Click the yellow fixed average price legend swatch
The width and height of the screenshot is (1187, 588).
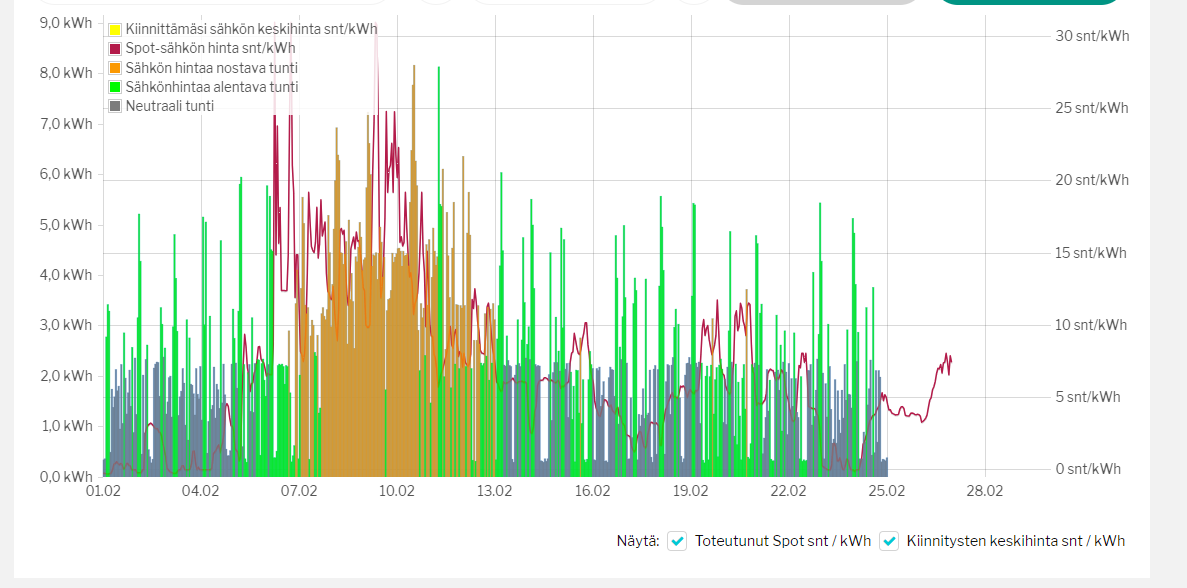click(x=115, y=30)
